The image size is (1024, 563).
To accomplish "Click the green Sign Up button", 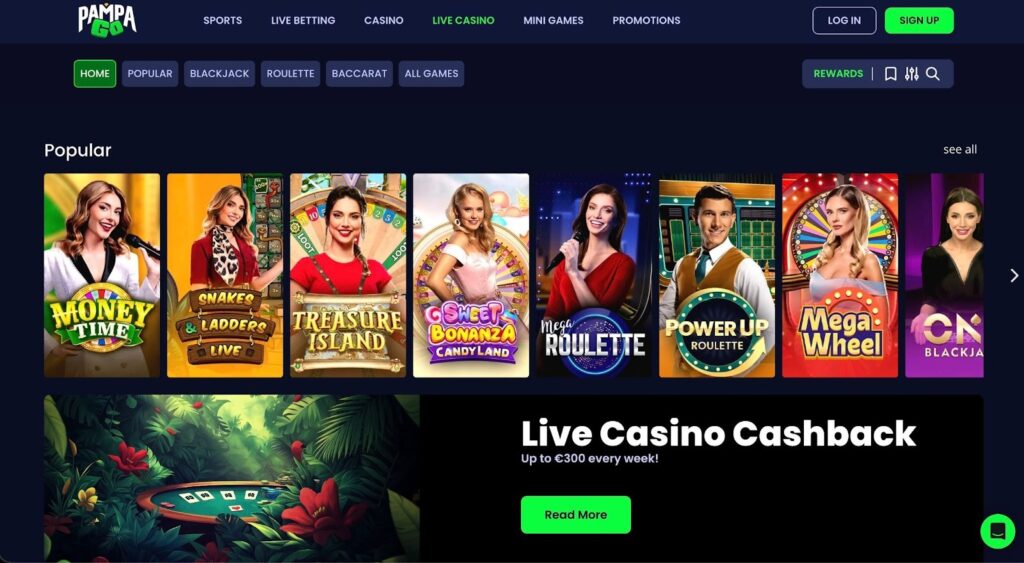I will point(919,20).
